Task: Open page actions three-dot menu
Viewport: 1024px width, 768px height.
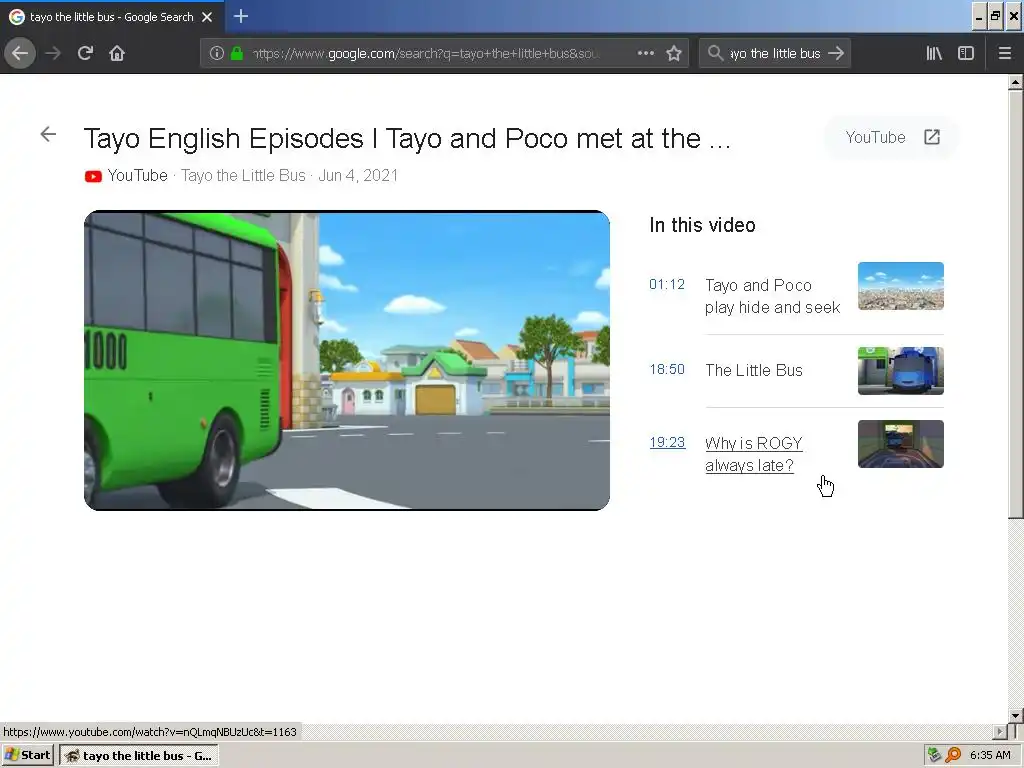Action: (645, 53)
